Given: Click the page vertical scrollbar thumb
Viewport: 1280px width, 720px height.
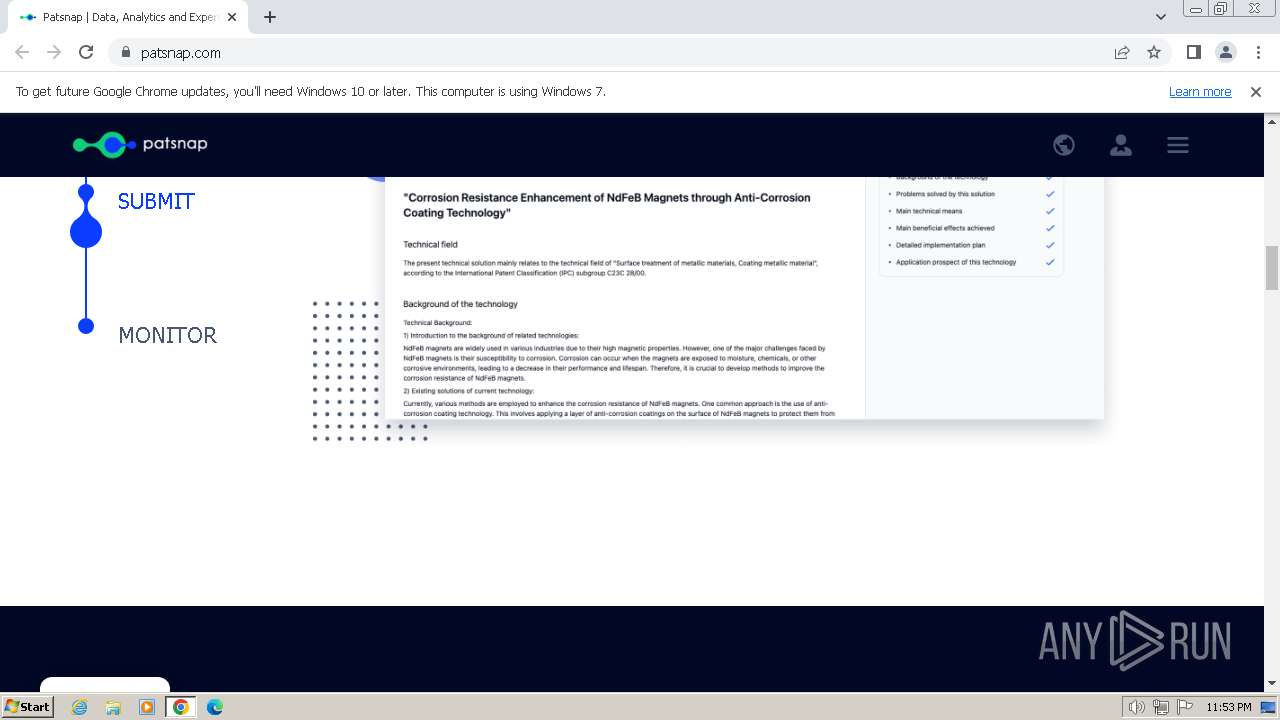Looking at the screenshot, I should tap(1272, 267).
